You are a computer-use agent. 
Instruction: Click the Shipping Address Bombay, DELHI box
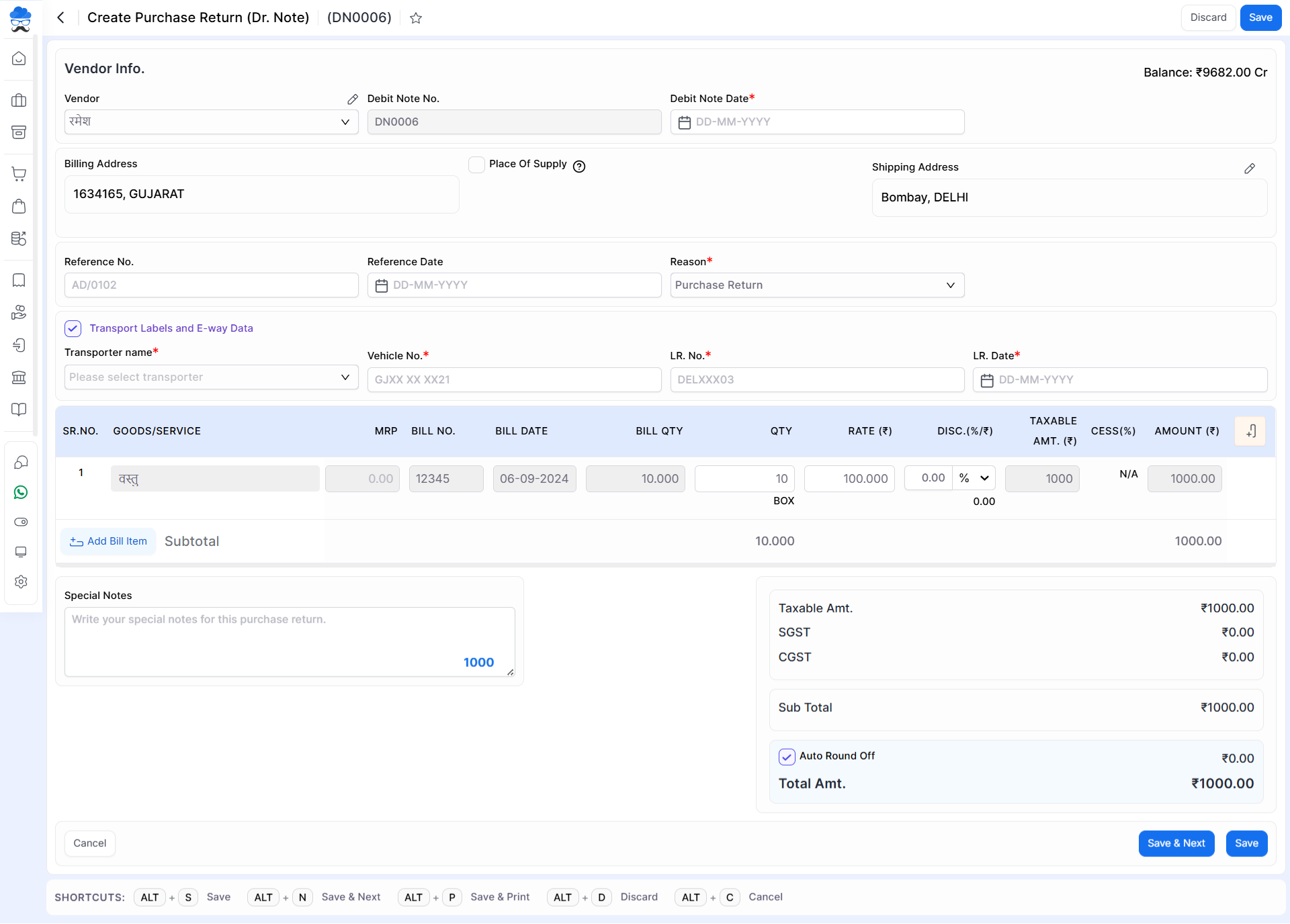(1070, 198)
